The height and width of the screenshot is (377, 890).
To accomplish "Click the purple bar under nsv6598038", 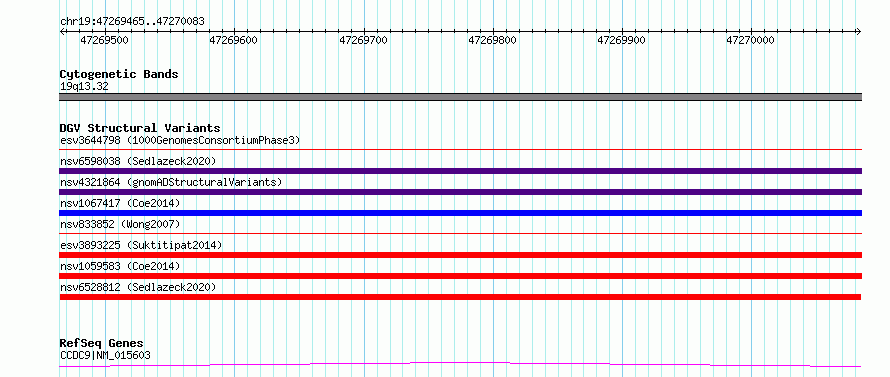I will tap(460, 171).
